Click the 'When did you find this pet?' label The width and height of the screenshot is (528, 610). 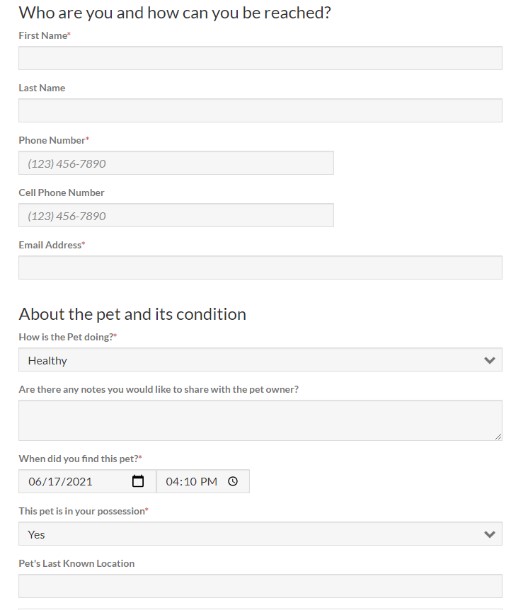[80, 459]
